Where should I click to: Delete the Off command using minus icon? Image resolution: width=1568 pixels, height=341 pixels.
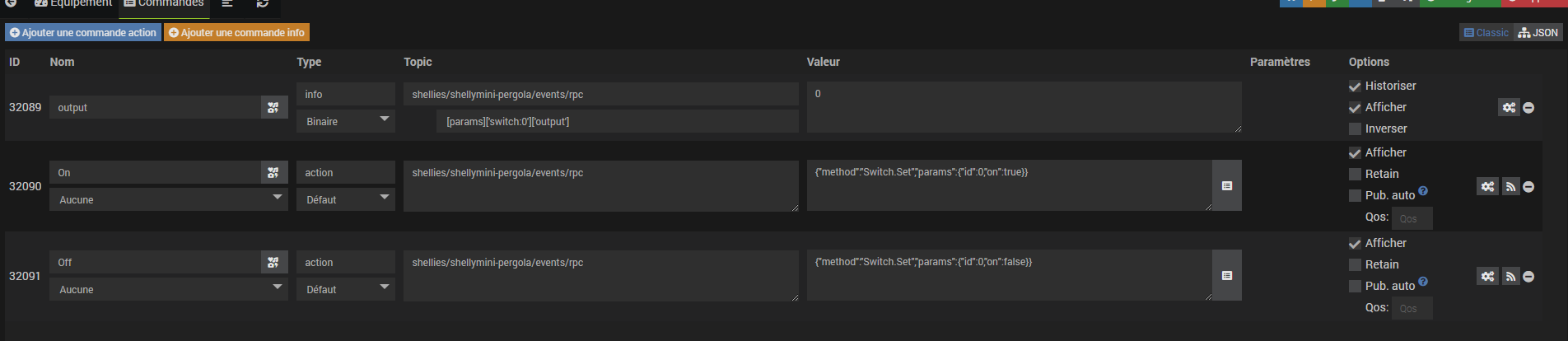coord(1528,277)
